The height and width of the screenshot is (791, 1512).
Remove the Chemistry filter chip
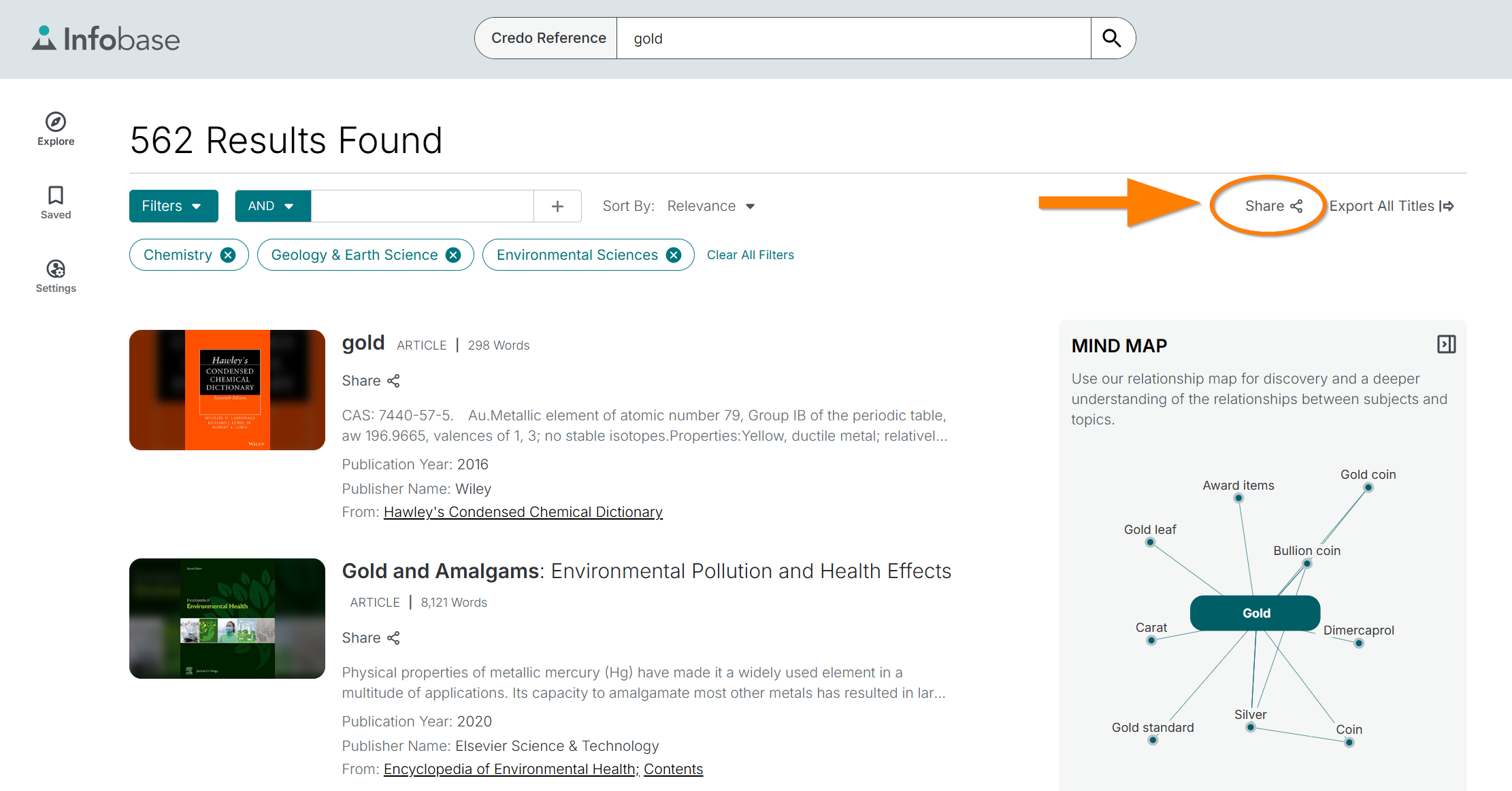pyautogui.click(x=228, y=255)
